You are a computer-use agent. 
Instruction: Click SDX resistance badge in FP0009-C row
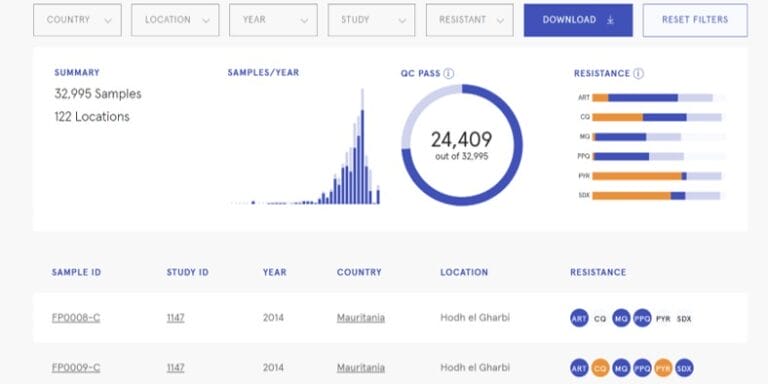pos(684,368)
